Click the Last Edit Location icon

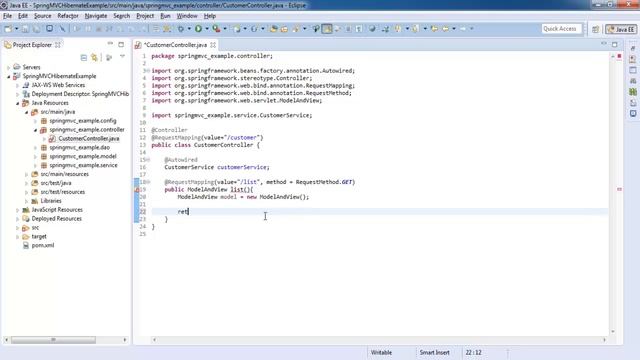click(x=434, y=29)
